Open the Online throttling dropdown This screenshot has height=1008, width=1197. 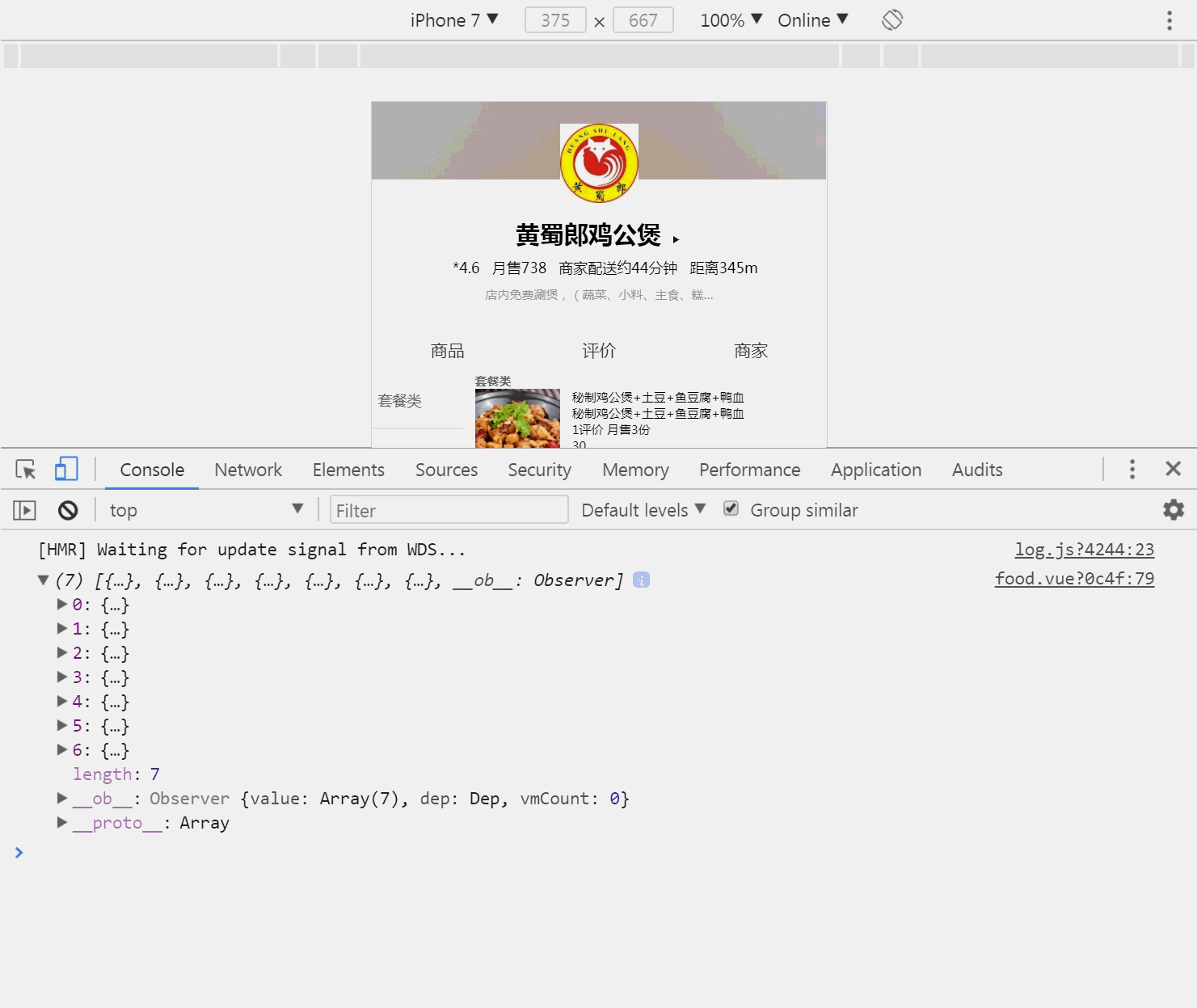coord(813,20)
